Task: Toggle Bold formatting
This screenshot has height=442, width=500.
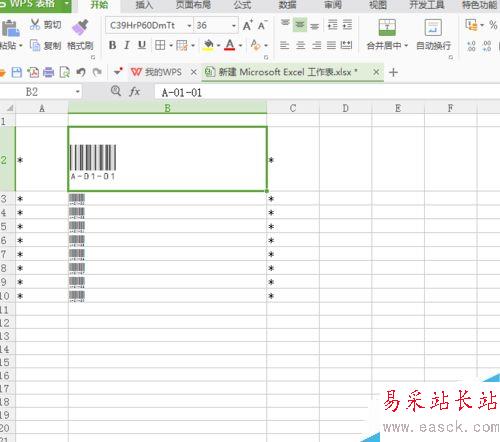Action: (x=113, y=45)
